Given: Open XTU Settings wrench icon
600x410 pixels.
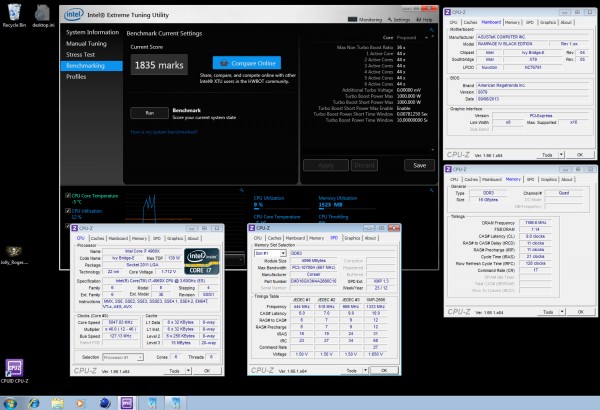Looking at the screenshot, I should pyautogui.click(x=390, y=20).
